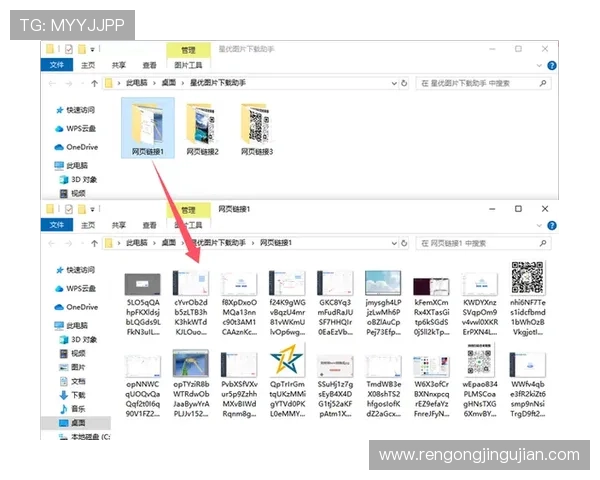Image resolution: width=600 pixels, height=480 pixels.
Task: Open 查看 tab in 星优图片下载助手 window
Action: [x=148, y=65]
